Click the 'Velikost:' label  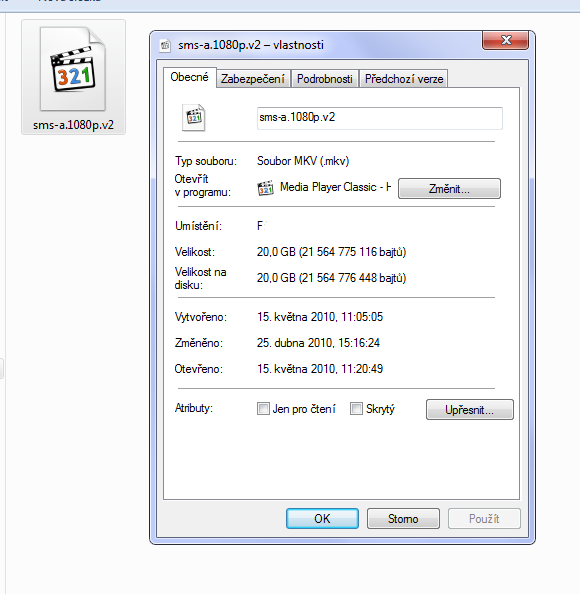tap(195, 252)
